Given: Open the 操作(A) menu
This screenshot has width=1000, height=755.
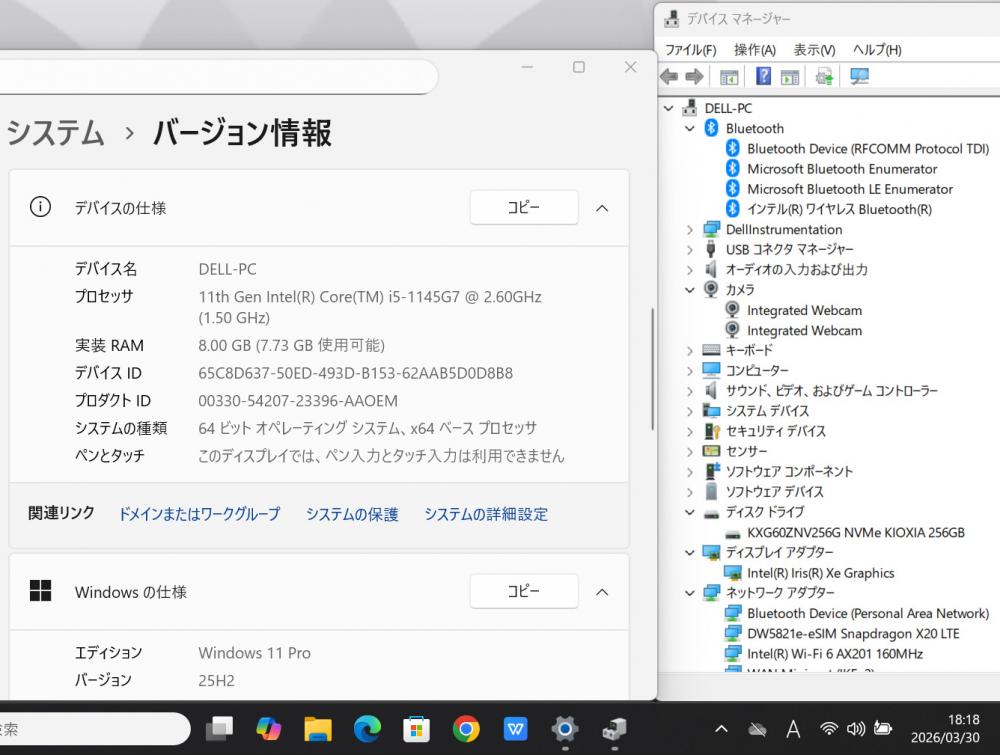Looking at the screenshot, I should pyautogui.click(x=754, y=50).
